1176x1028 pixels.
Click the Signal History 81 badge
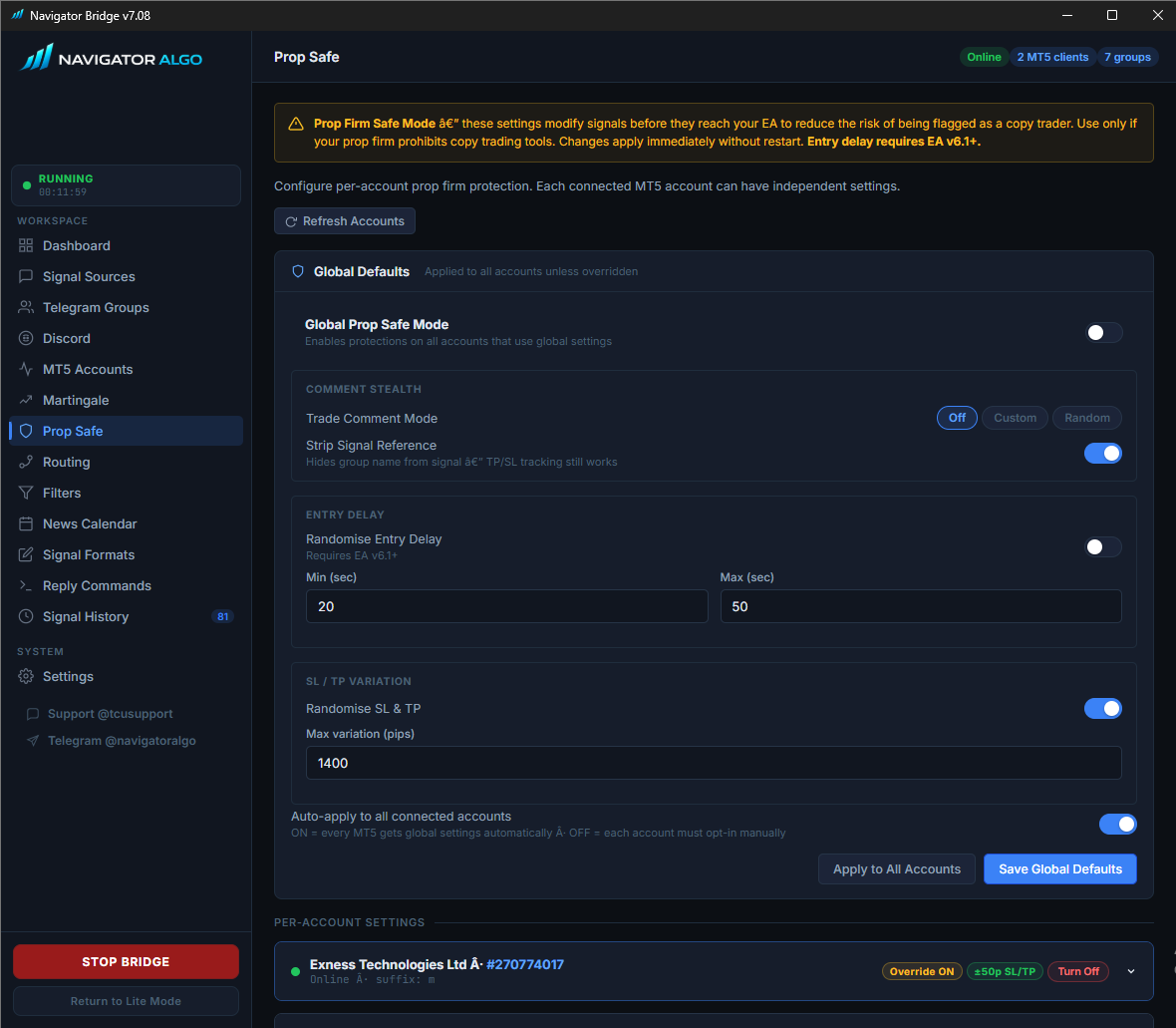223,617
